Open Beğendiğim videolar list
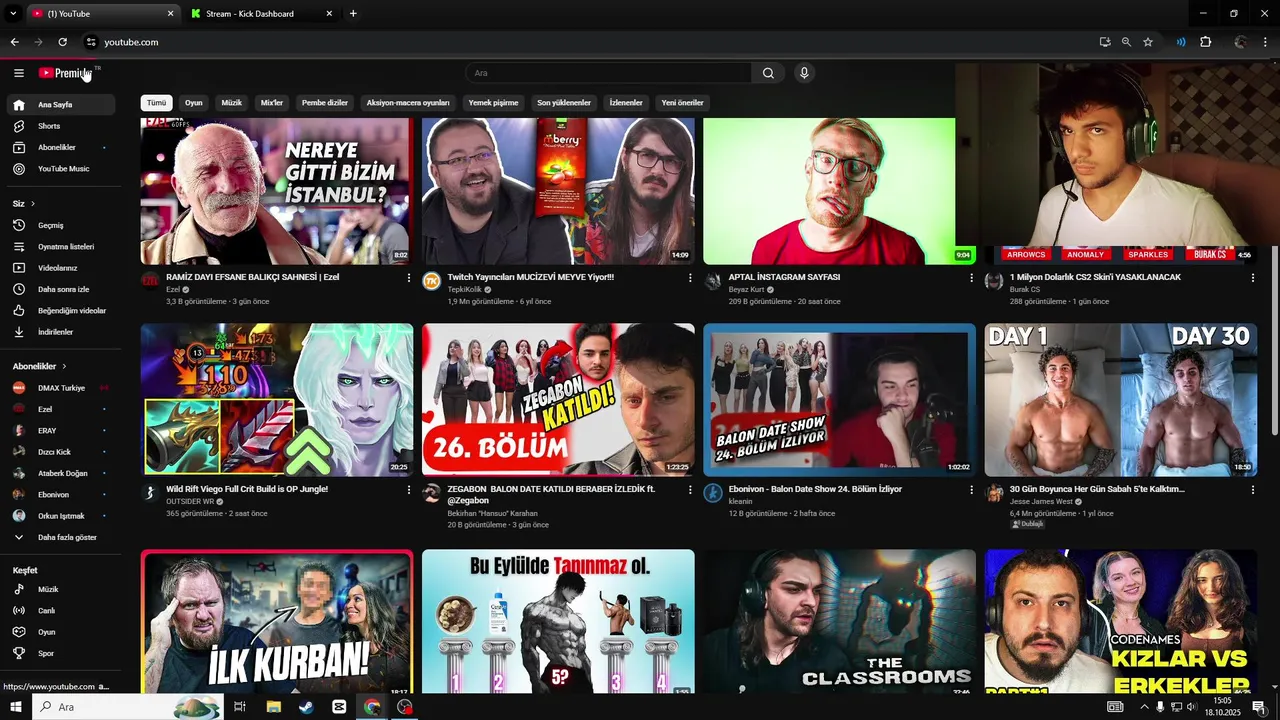Viewport: 1280px width, 720px height. pos(60,310)
